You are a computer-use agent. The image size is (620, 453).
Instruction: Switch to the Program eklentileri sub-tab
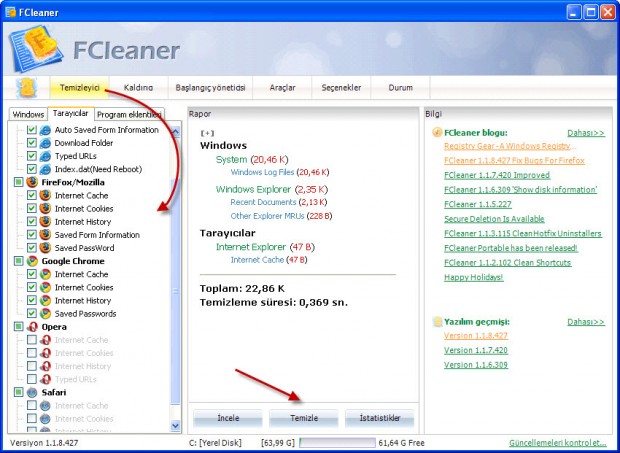click(x=129, y=115)
